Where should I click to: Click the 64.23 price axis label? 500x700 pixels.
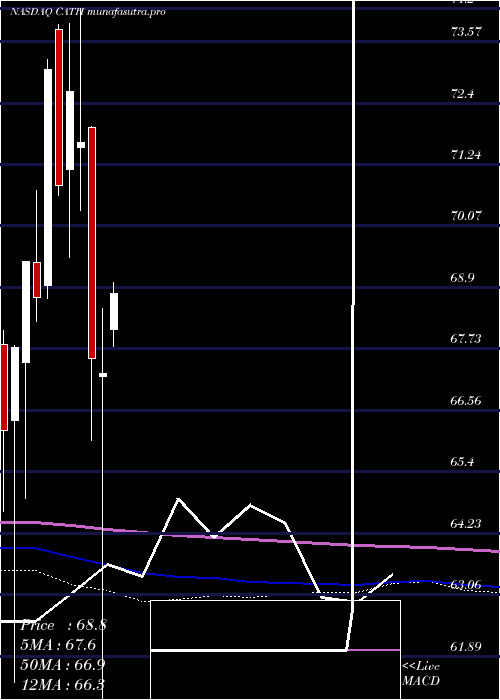pyautogui.click(x=467, y=523)
